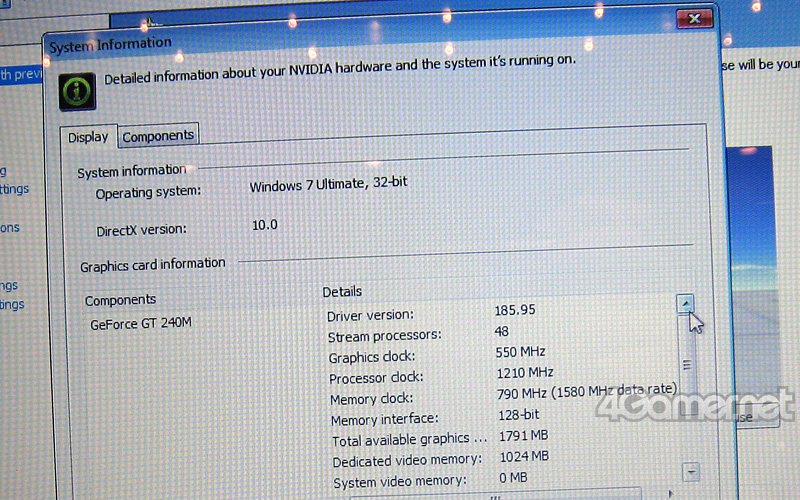Click the Processor clock value '1210 MHz'
Image resolution: width=800 pixels, height=500 pixels.
[x=525, y=373]
